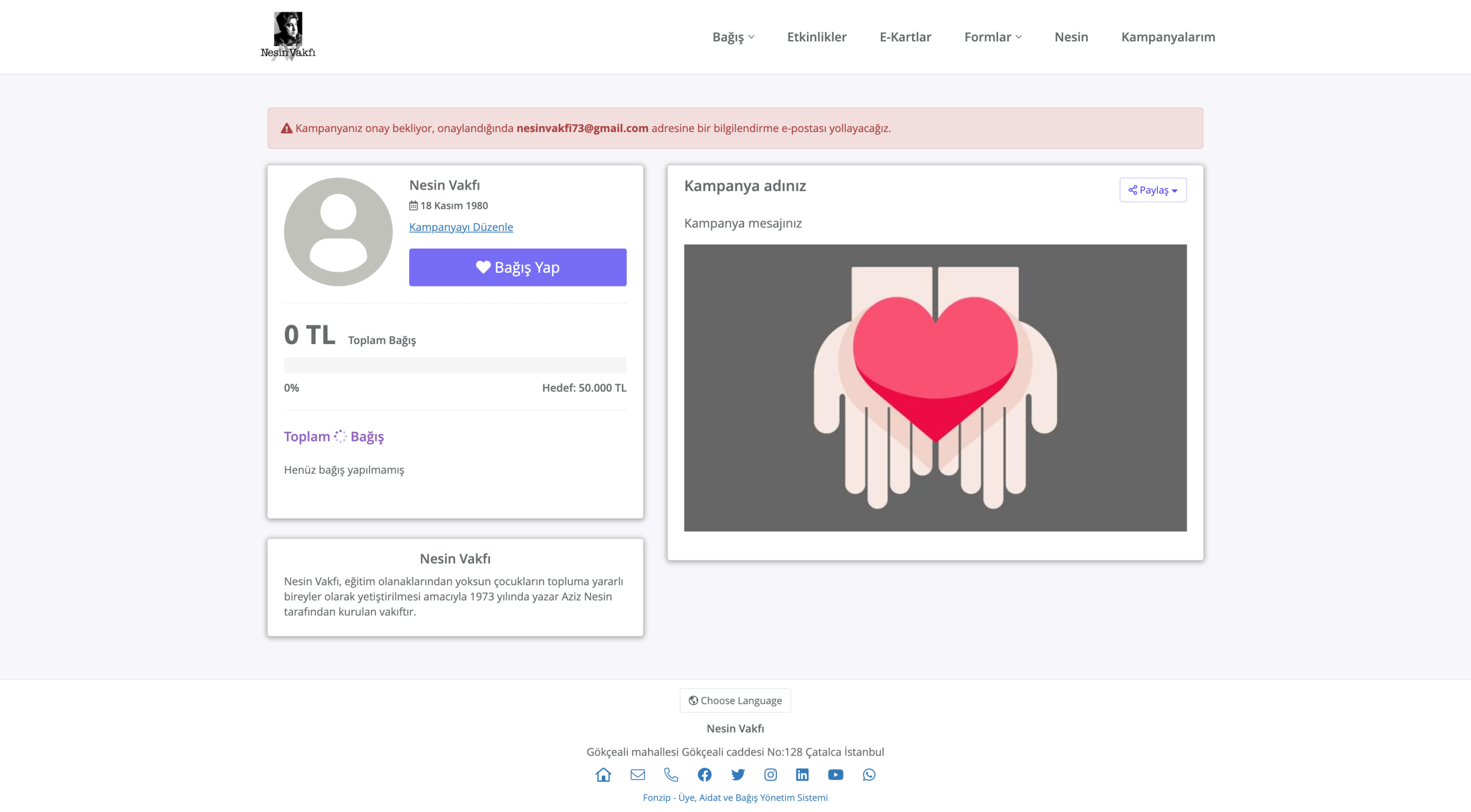Screen dimensions: 1471x812
Task: Click the Toplam Bağış heading with spinner
Action: 334,436
